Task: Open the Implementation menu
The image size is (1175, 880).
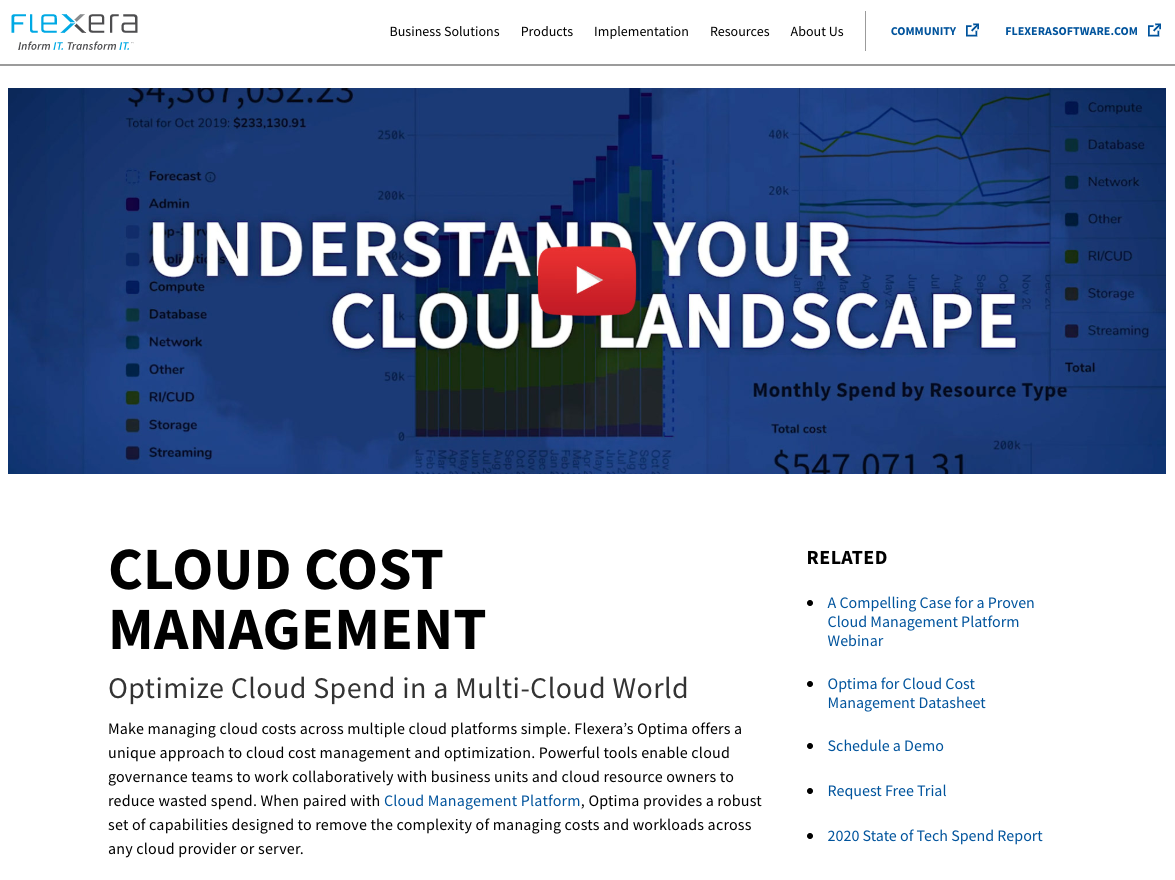Action: [x=641, y=32]
